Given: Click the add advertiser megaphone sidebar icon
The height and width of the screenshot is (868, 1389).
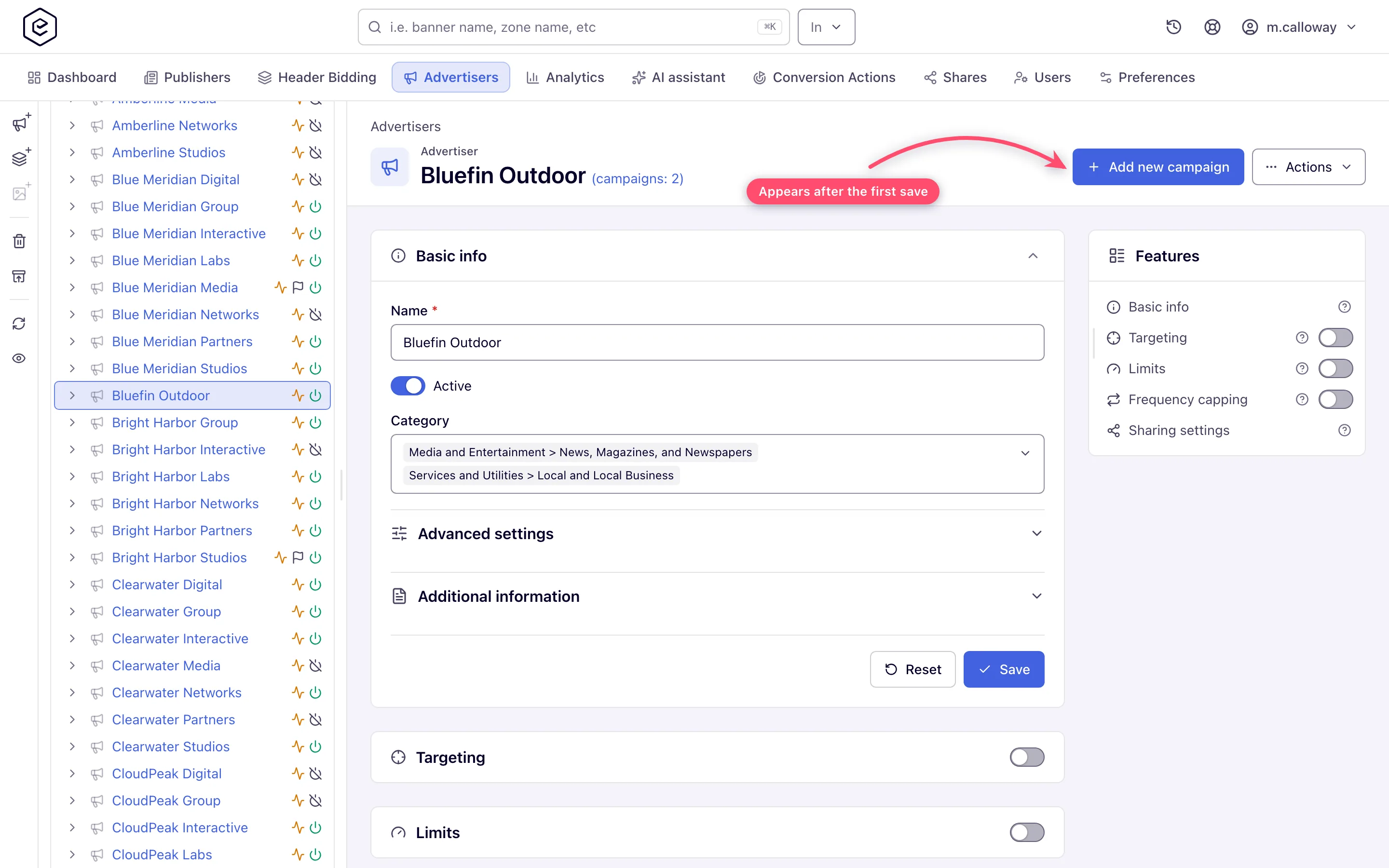Looking at the screenshot, I should coord(21,122).
